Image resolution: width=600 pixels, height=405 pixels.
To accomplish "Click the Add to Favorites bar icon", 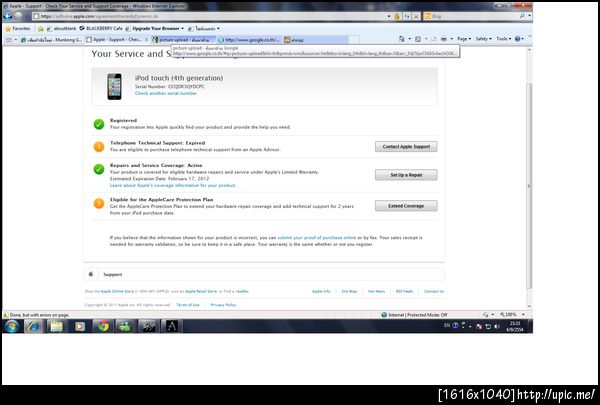I will click(x=40, y=29).
